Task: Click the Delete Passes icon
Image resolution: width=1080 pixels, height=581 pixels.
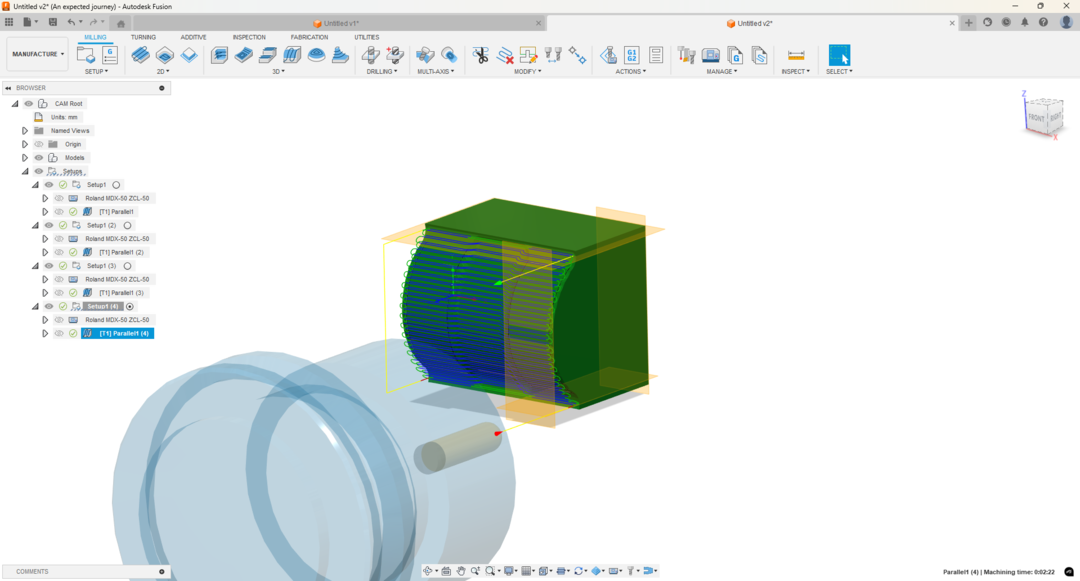Action: [505, 55]
